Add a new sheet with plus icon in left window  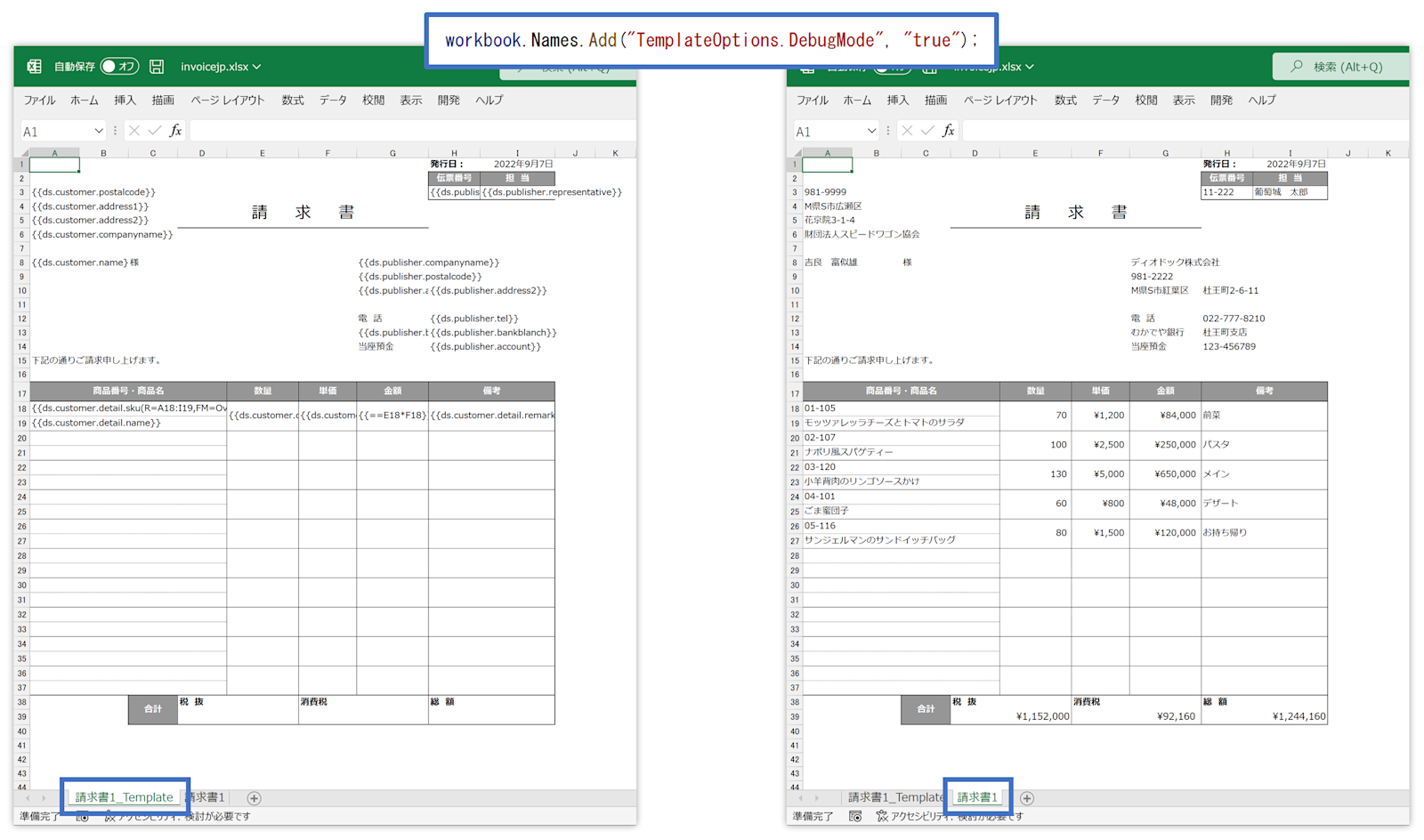254,798
